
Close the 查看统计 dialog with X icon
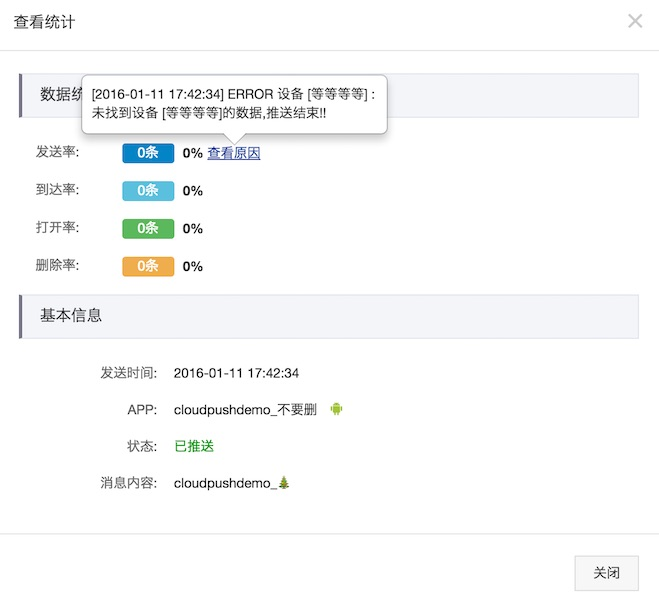click(x=635, y=21)
